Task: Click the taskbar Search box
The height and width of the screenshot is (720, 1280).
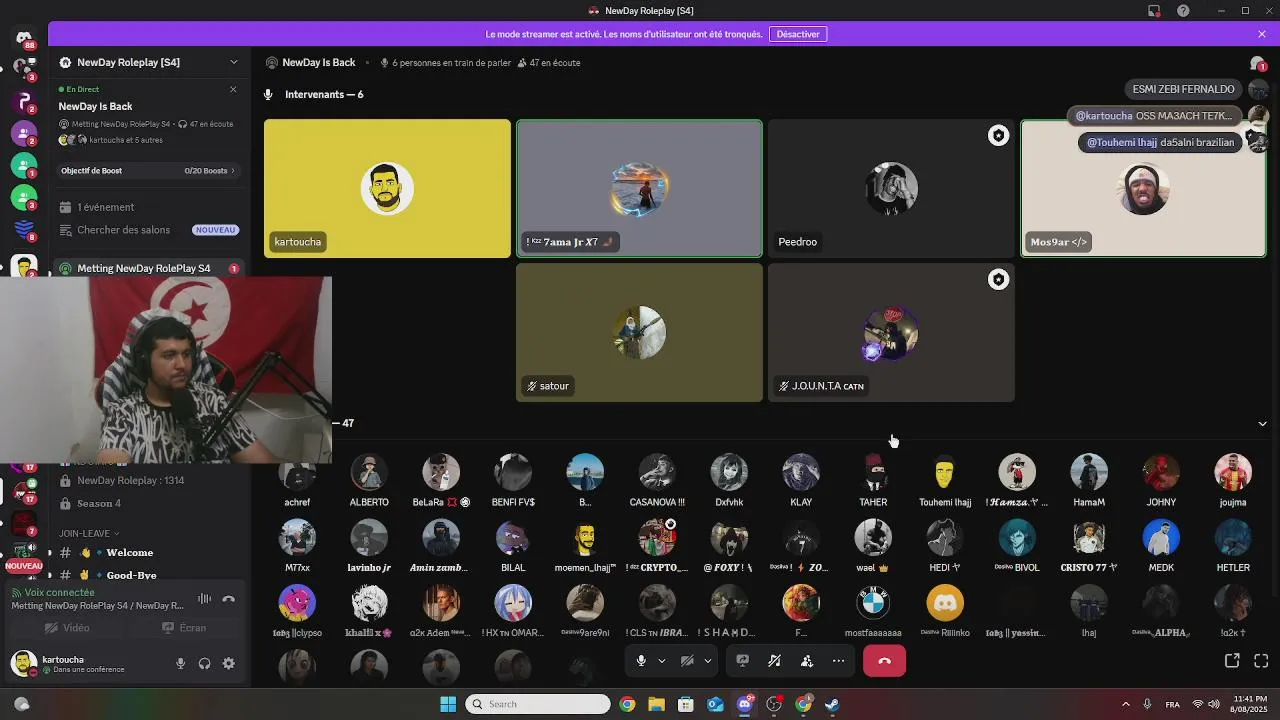Action: 538,704
